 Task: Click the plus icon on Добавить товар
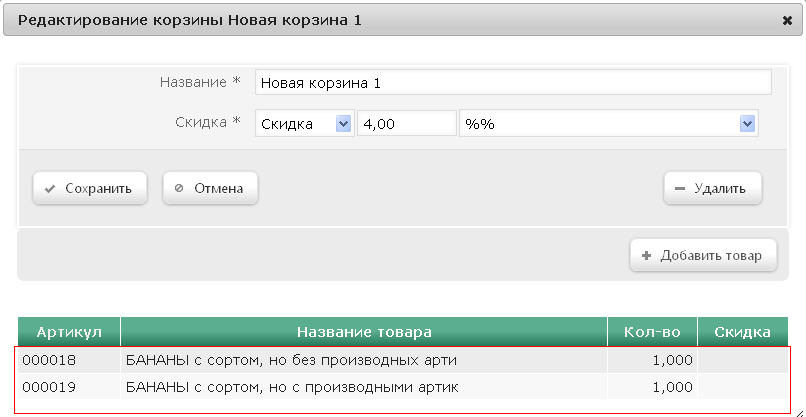click(x=647, y=256)
